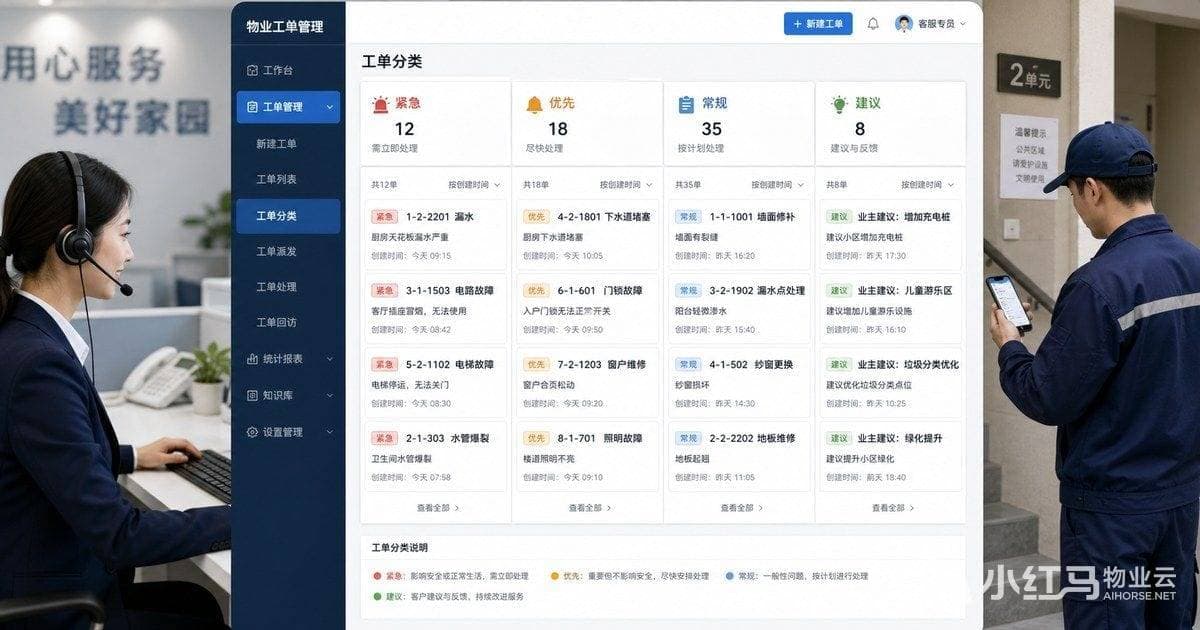Open 工单处理 in the sidebar
Viewport: 1200px width, 630px height.
click(x=276, y=287)
